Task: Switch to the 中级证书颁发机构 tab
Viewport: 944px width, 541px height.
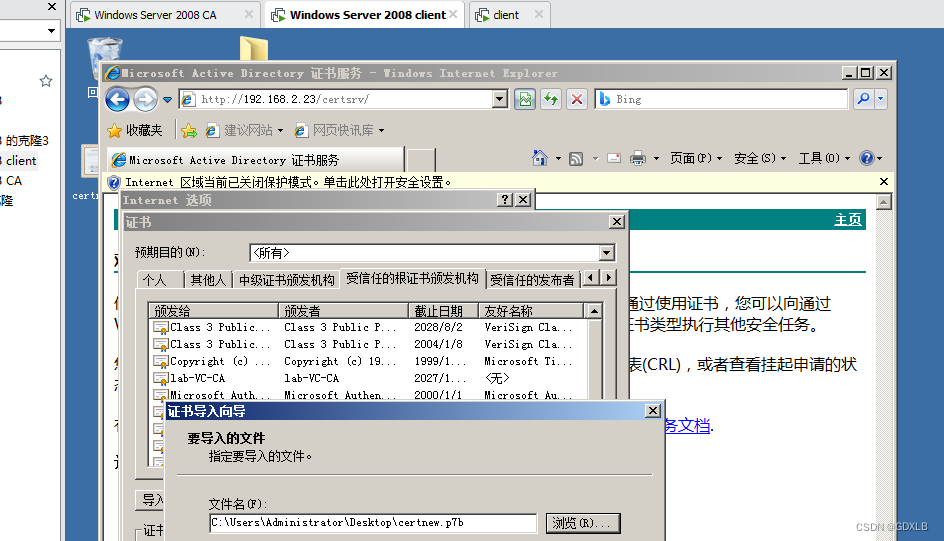Action: click(x=287, y=280)
